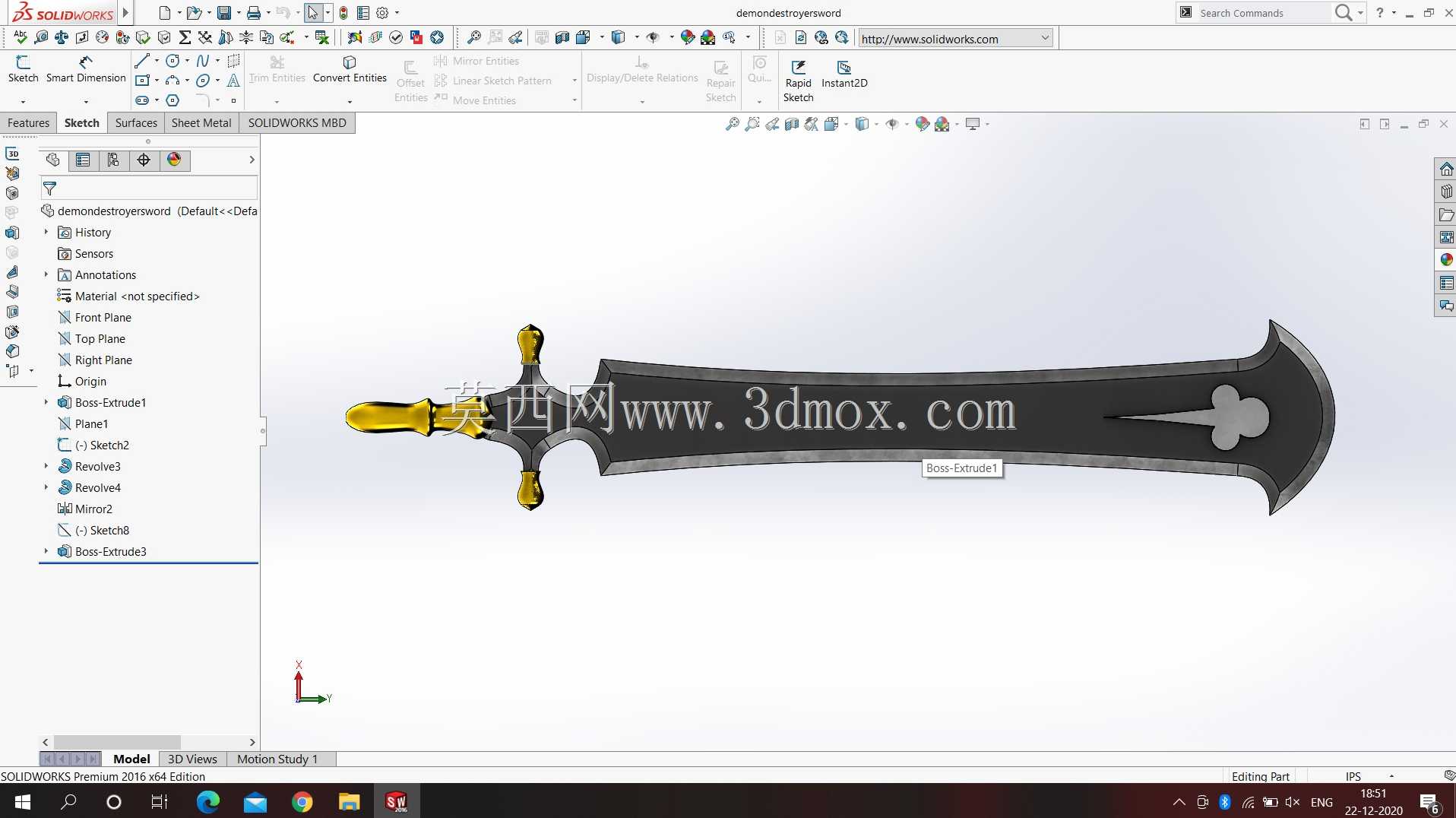1456x818 pixels.
Task: Open the Smart Dimension dropdown arrow
Action: (86, 101)
